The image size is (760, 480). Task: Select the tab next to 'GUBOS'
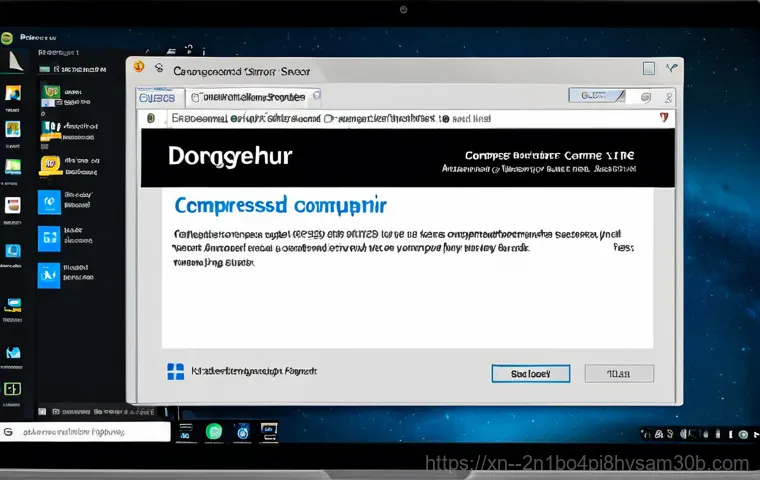[x=252, y=97]
